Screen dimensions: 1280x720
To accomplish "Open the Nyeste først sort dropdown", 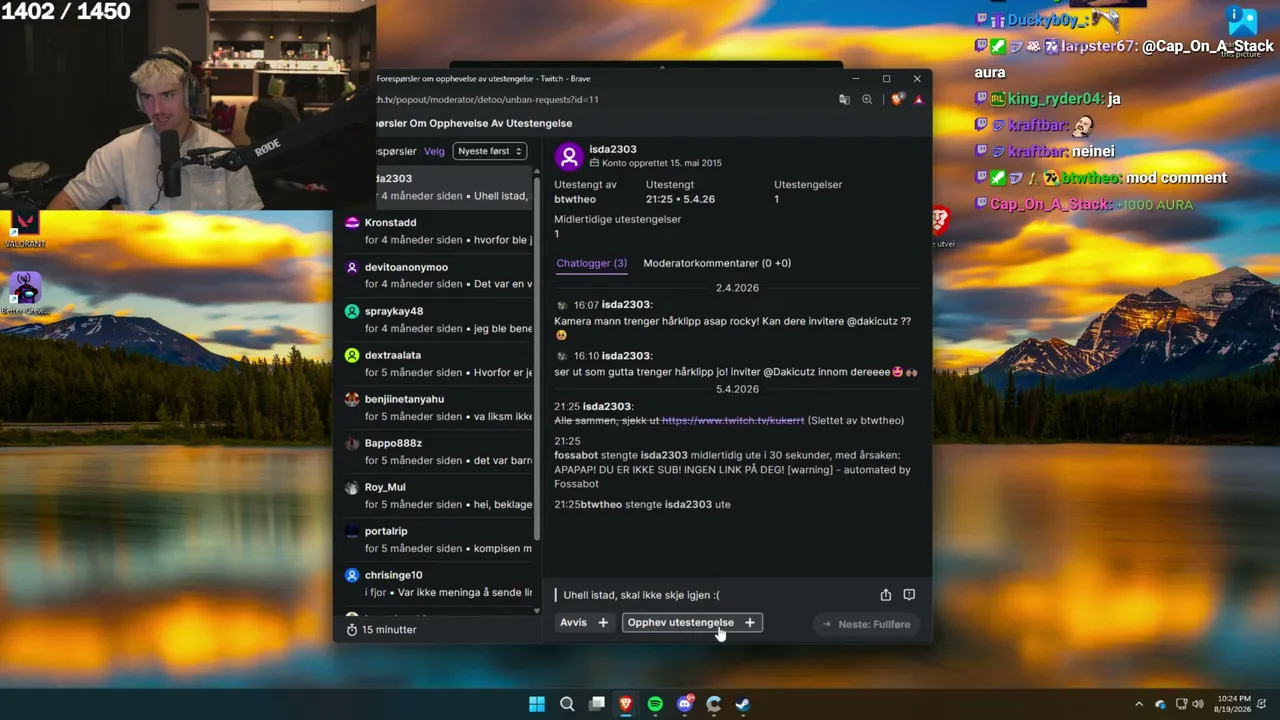I will 490,151.
